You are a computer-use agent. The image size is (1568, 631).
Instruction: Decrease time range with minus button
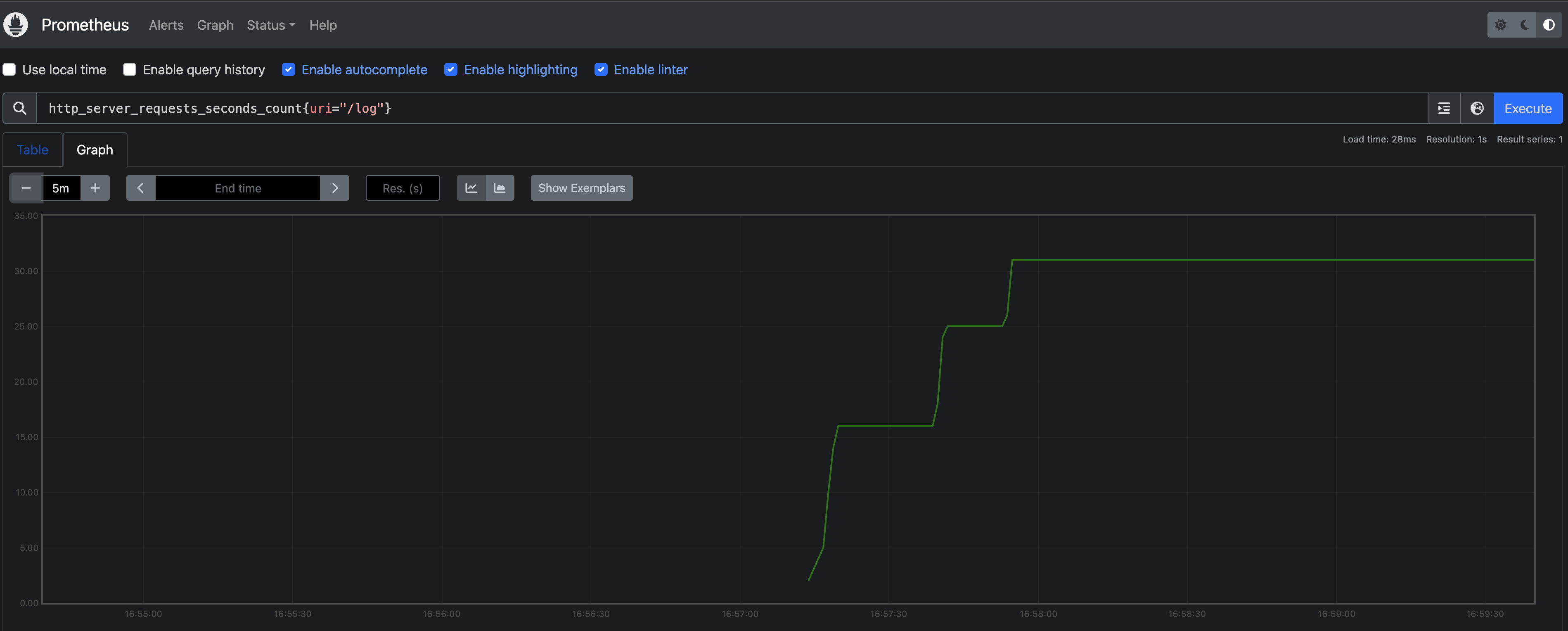pyautogui.click(x=26, y=188)
